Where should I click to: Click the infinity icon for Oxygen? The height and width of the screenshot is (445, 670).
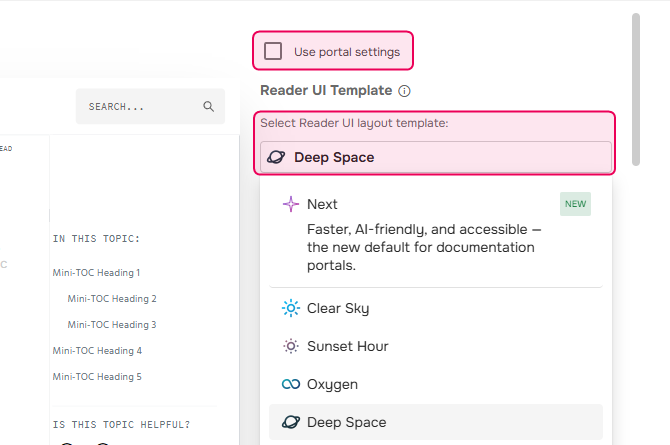(291, 384)
